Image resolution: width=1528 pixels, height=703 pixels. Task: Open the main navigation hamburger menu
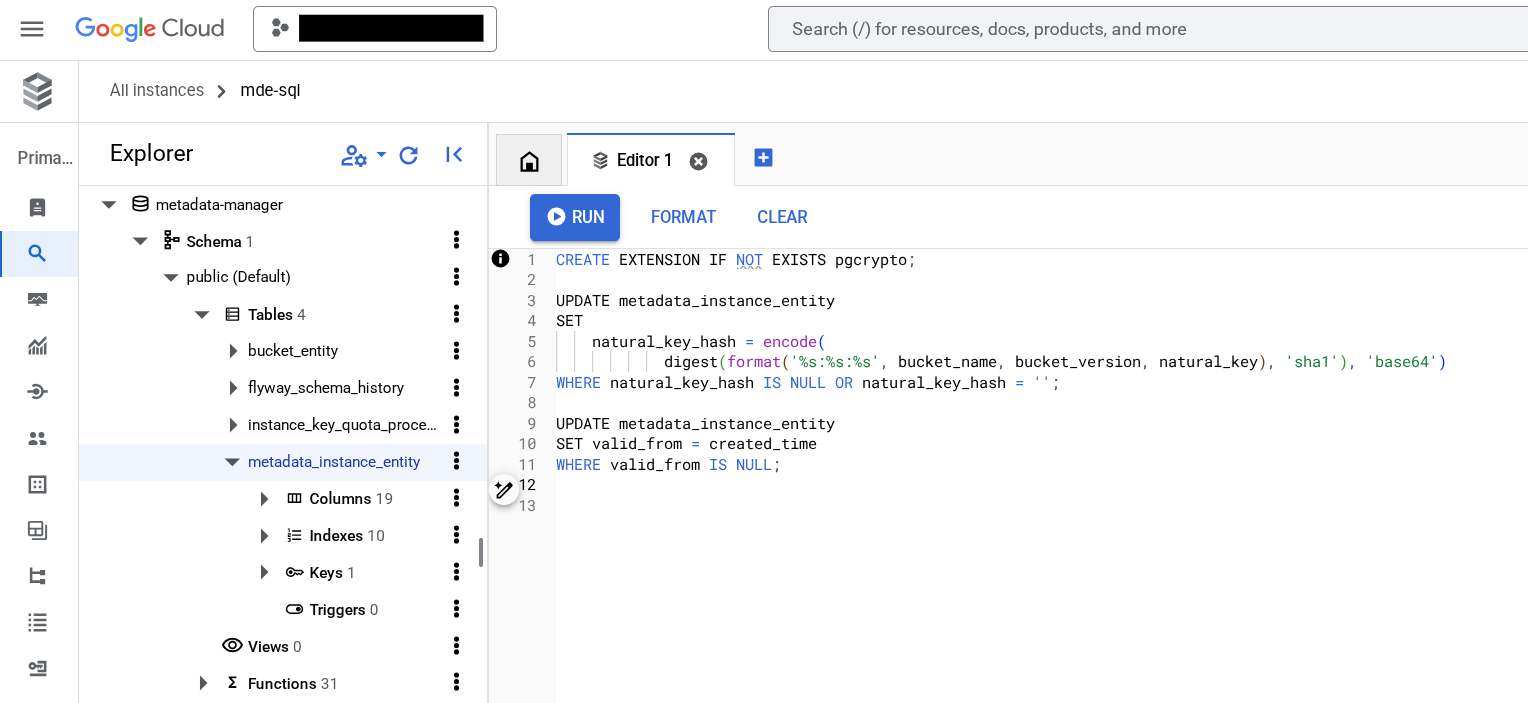coord(32,29)
